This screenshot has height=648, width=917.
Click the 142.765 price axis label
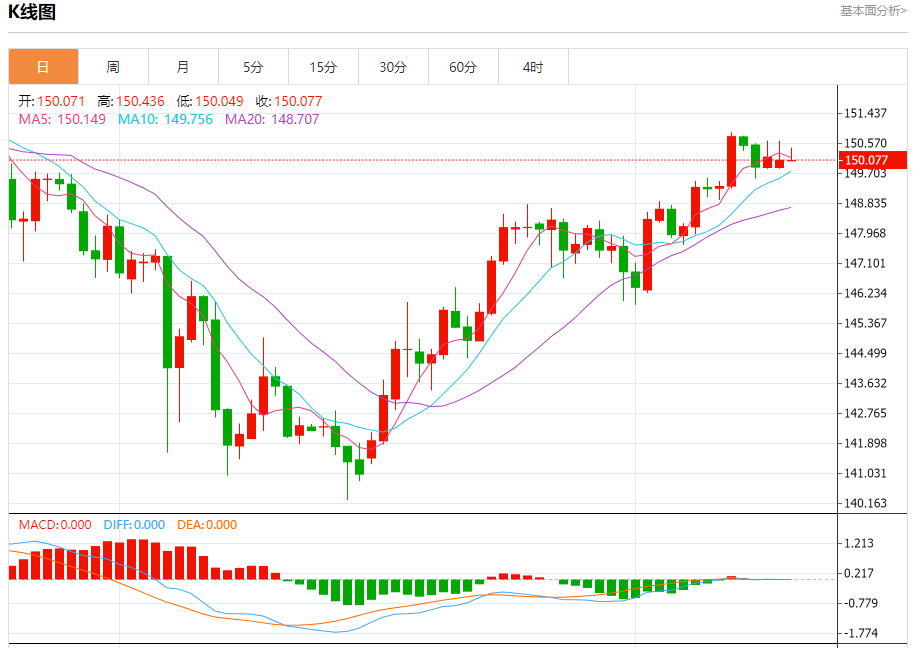click(x=866, y=413)
